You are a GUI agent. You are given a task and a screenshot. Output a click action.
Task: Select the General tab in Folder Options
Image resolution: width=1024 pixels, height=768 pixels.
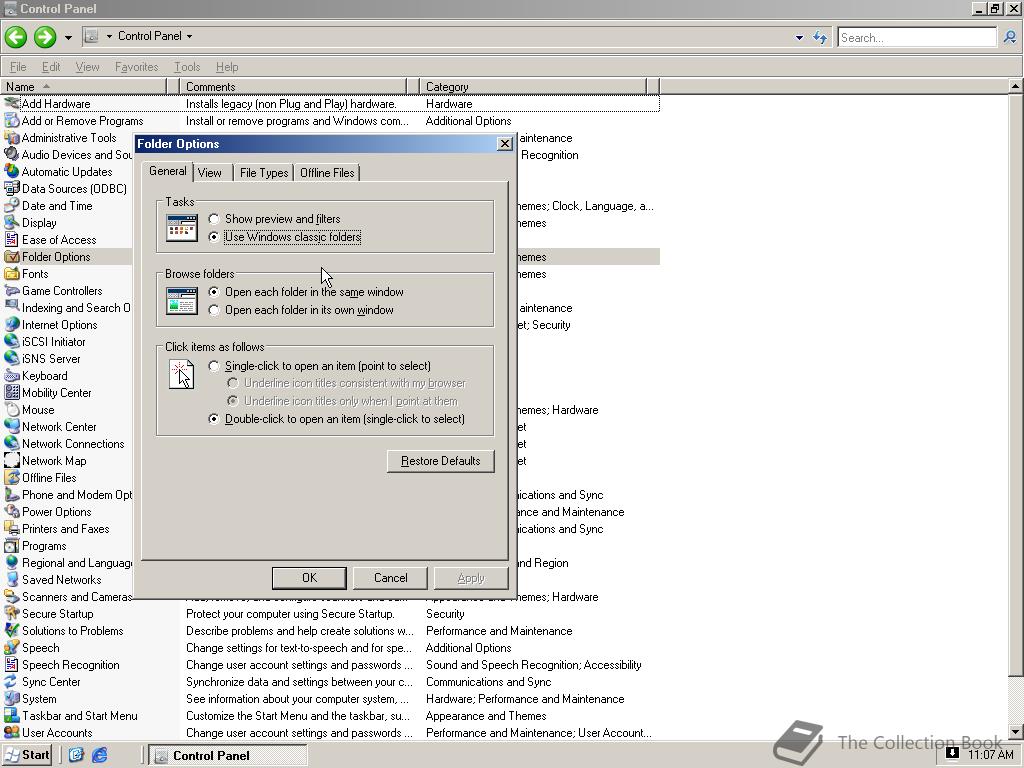168,171
